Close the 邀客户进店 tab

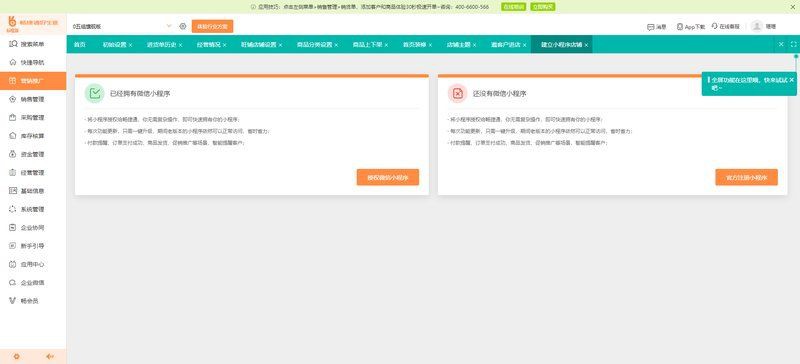(524, 45)
